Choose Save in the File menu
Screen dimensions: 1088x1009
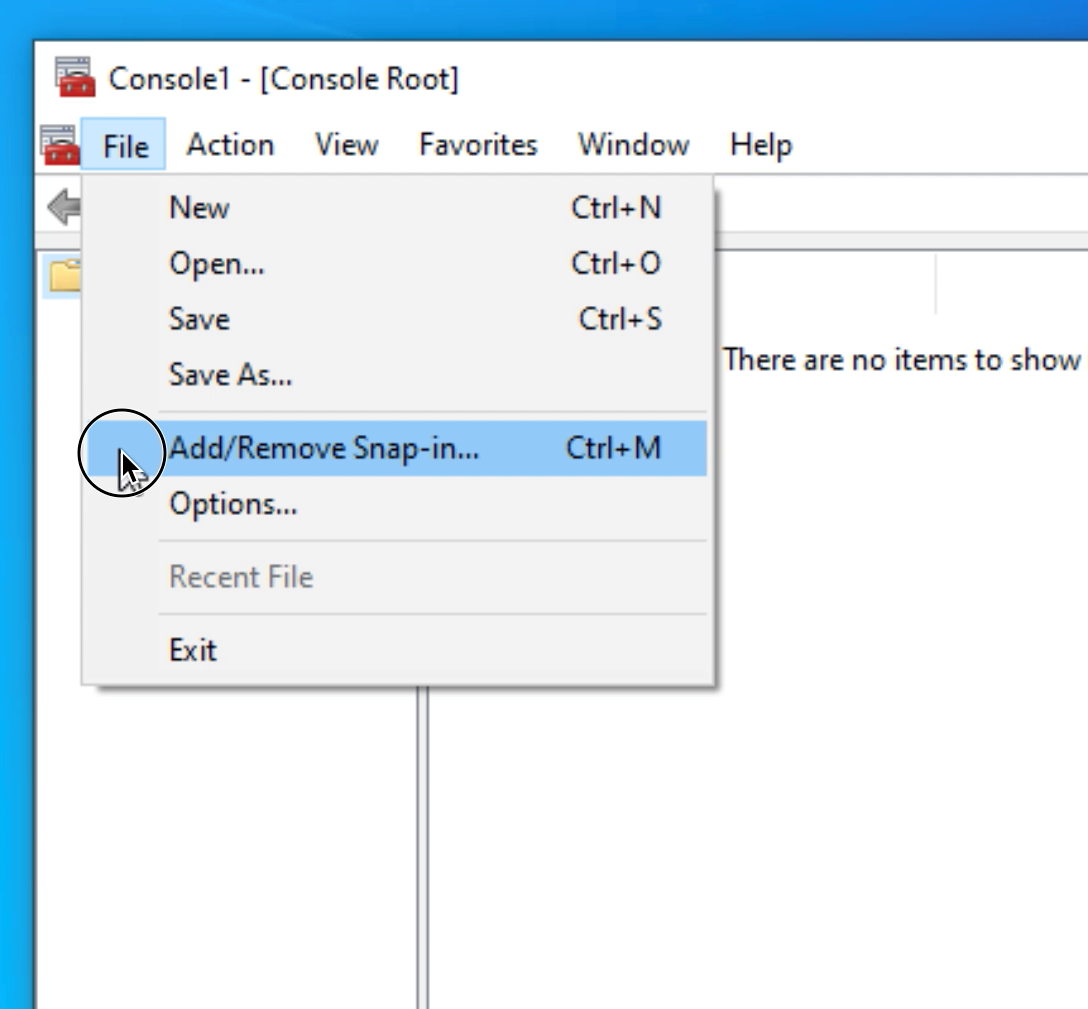[199, 320]
